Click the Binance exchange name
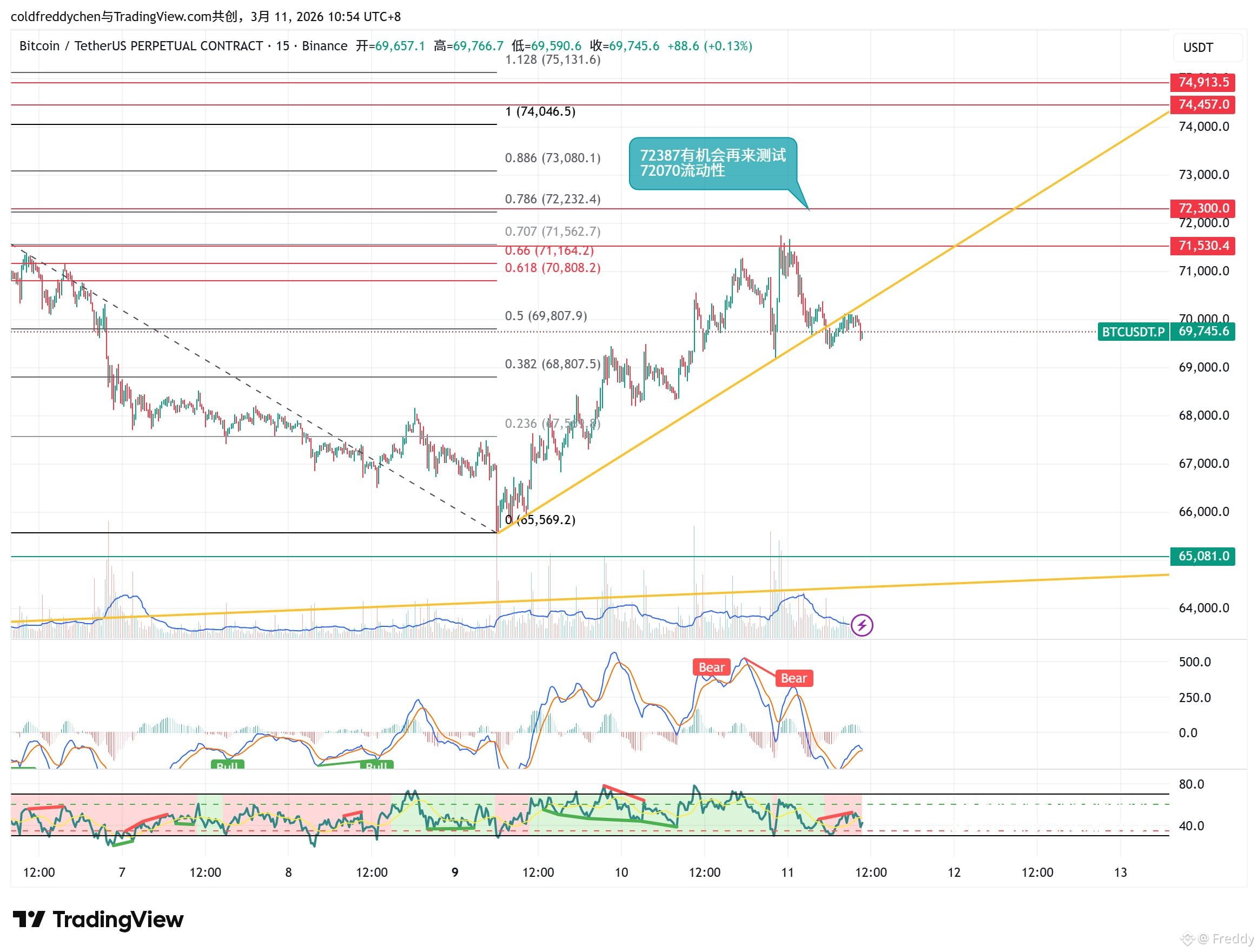 (325, 46)
